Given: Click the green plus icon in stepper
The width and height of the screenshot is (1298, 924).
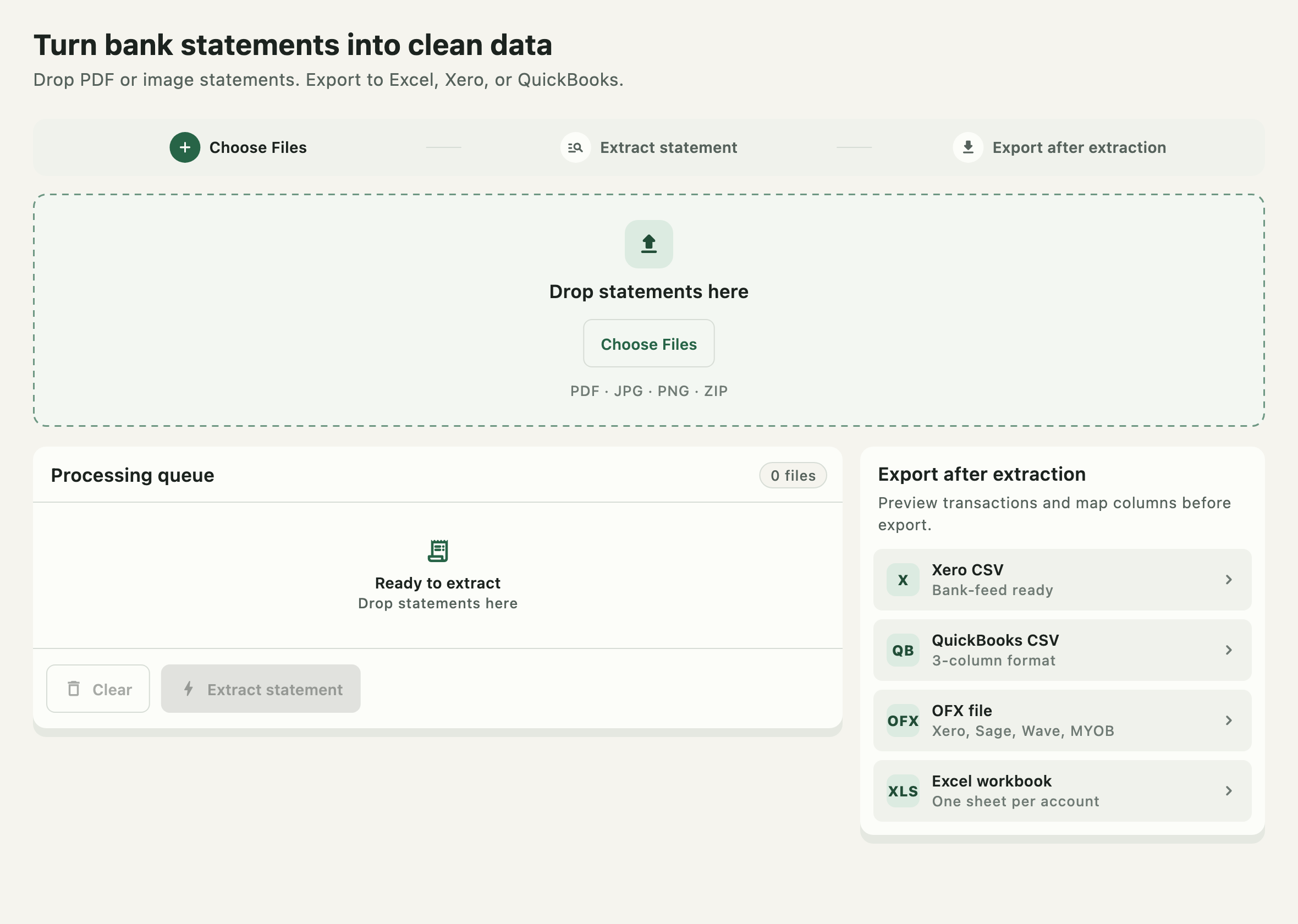Looking at the screenshot, I should (185, 147).
